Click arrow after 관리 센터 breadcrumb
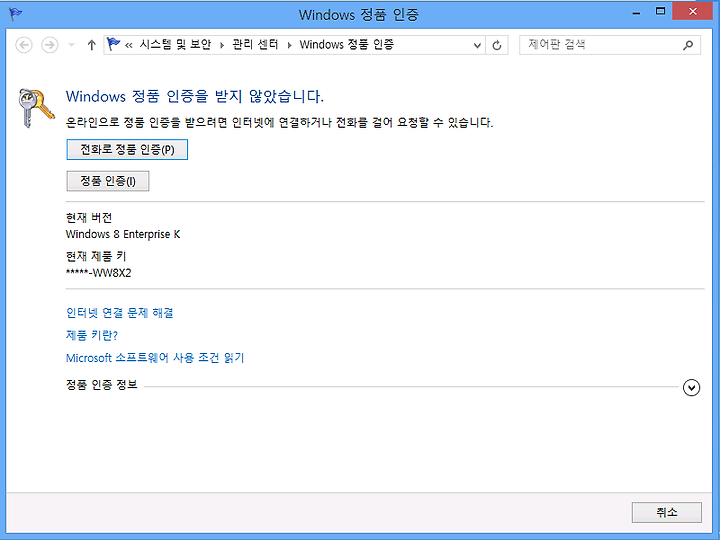Screen dimensions: 720x540 tap(289, 45)
